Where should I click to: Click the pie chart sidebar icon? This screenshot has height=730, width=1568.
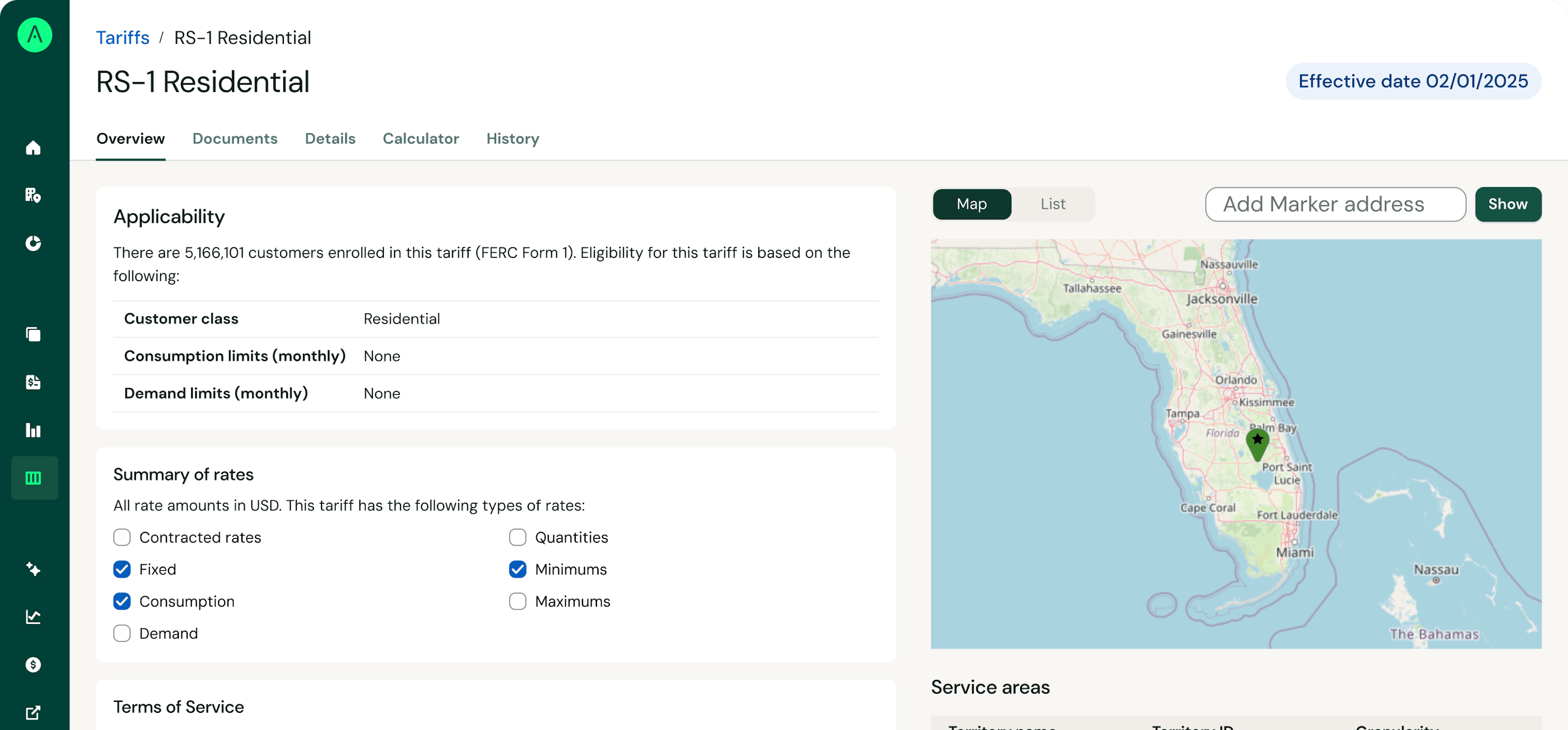click(x=33, y=243)
